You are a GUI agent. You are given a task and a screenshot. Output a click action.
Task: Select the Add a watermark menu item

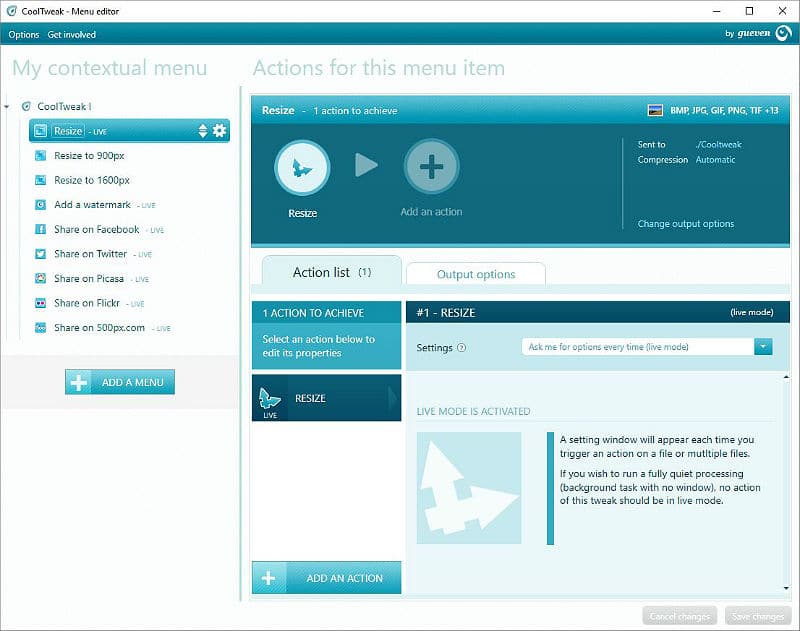[92, 205]
